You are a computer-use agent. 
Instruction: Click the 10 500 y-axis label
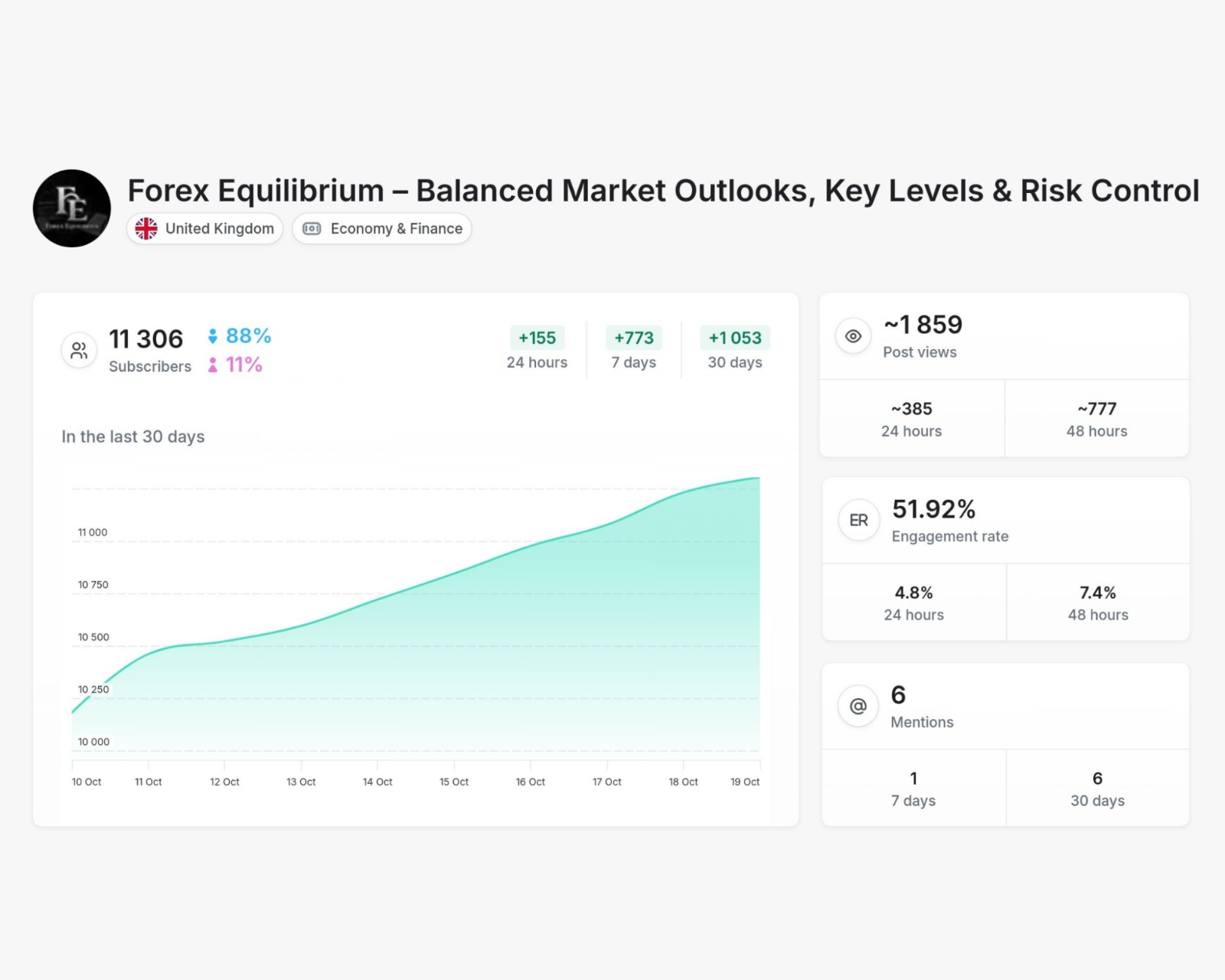pos(93,637)
